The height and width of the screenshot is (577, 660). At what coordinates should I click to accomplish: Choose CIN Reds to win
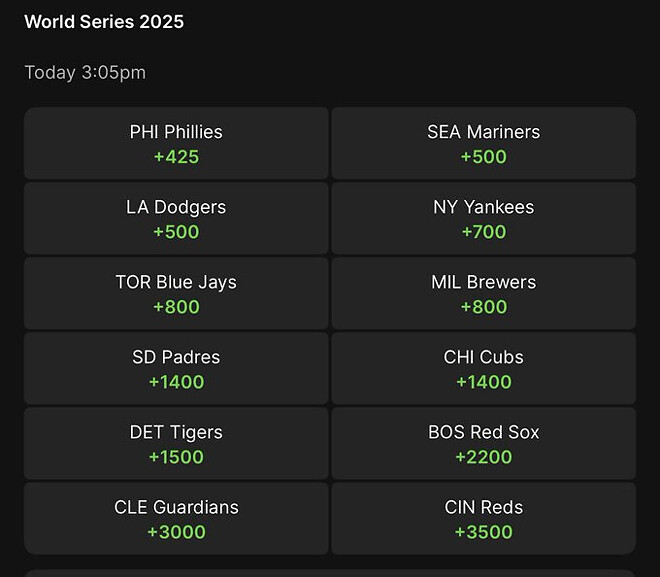[483, 518]
